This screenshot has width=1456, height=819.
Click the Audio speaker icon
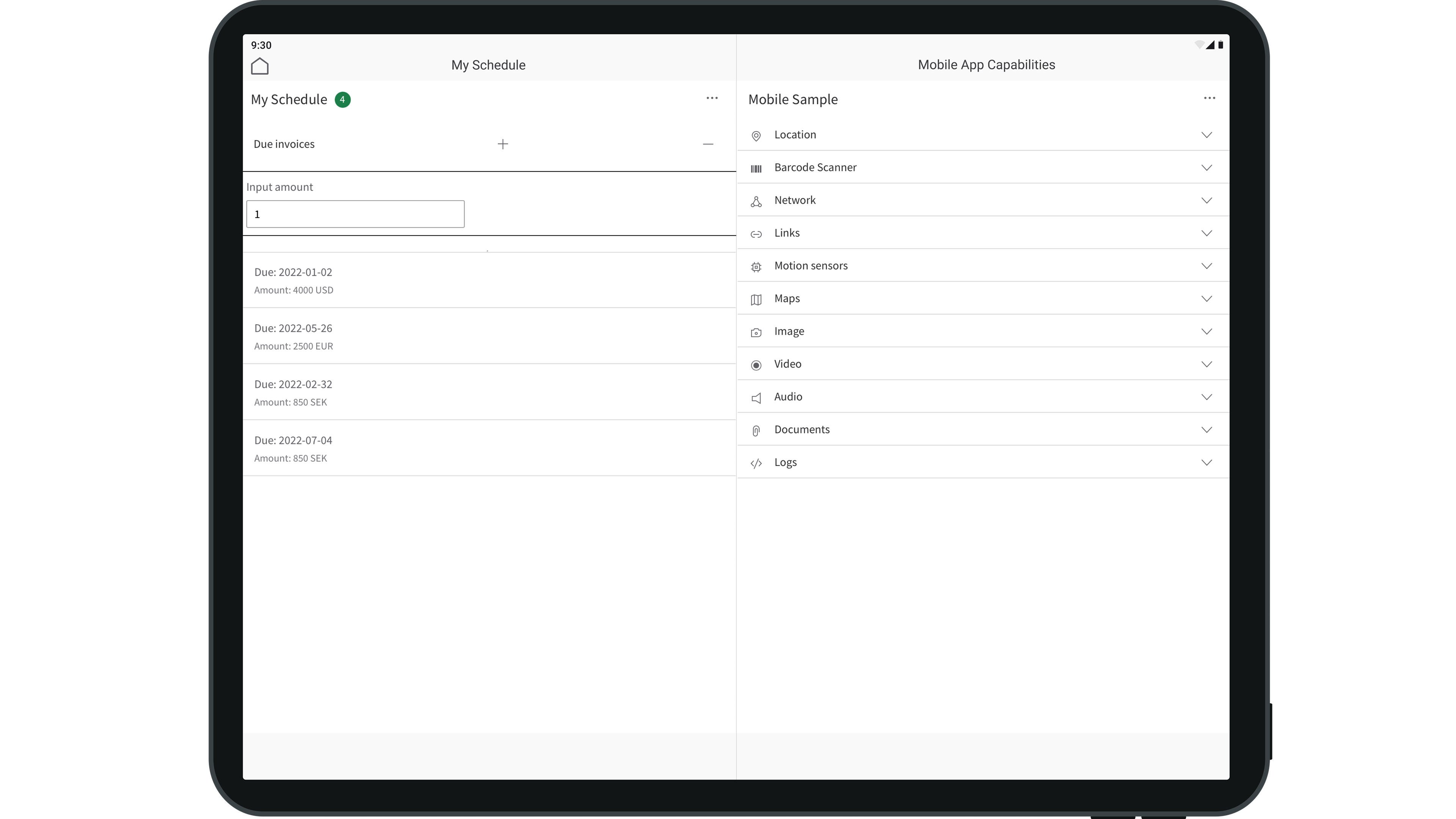pyautogui.click(x=756, y=398)
